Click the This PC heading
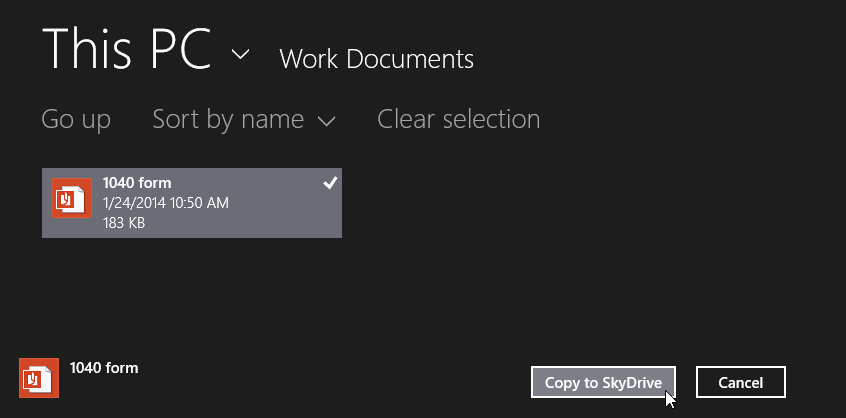846x418 pixels. [126, 50]
